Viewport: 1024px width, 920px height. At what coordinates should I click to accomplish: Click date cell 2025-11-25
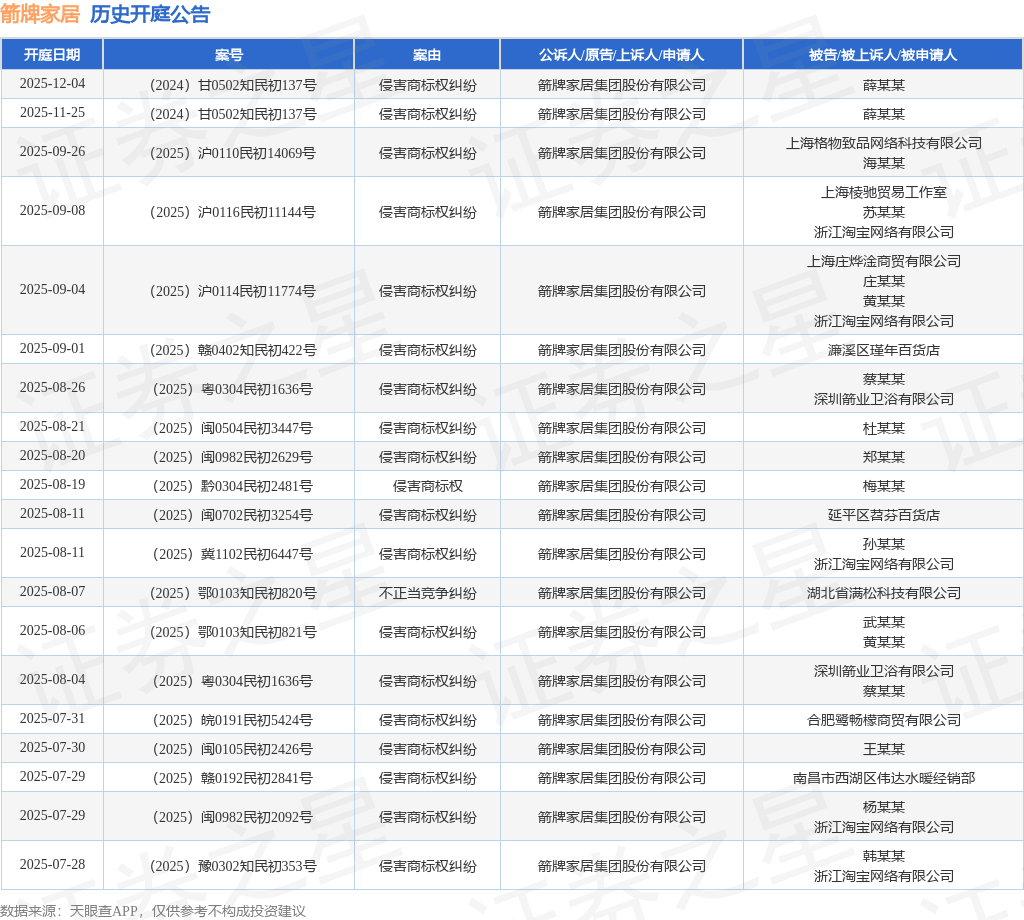(52, 113)
